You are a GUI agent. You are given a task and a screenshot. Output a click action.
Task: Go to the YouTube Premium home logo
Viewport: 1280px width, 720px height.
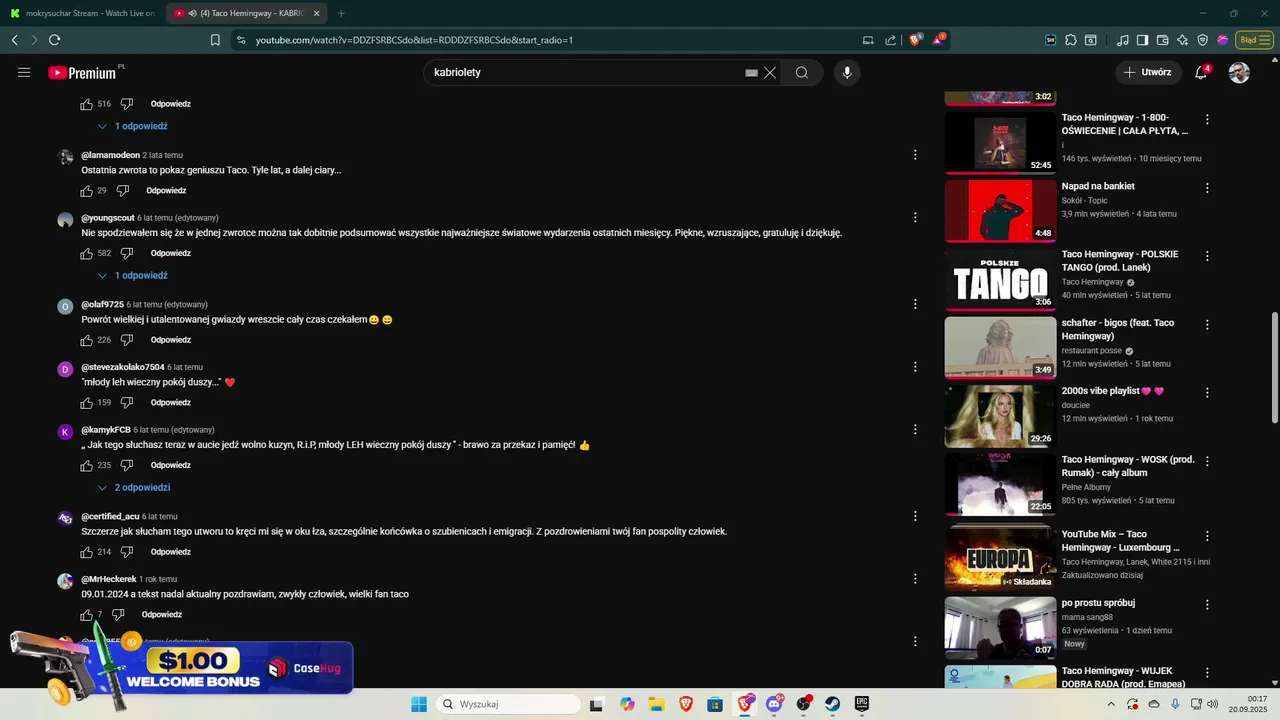83,73
